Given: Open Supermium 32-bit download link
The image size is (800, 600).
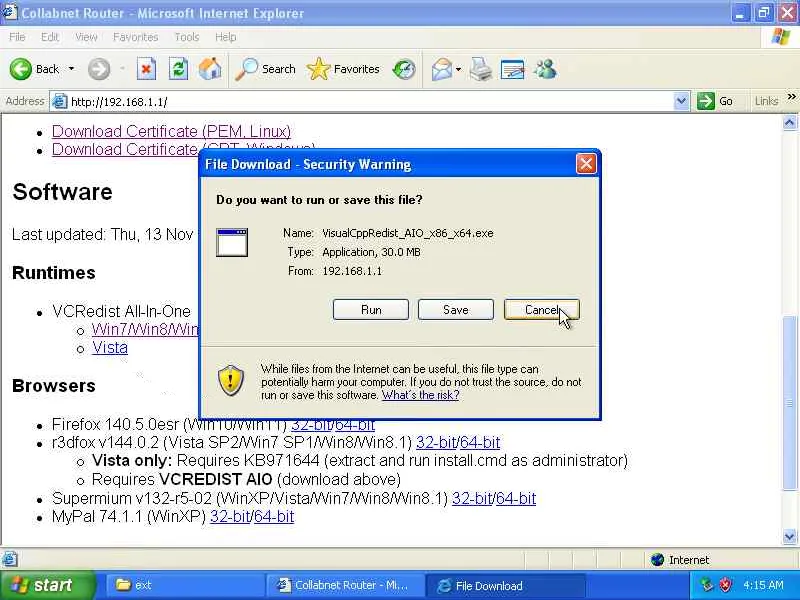Looking at the screenshot, I should [x=472, y=498].
